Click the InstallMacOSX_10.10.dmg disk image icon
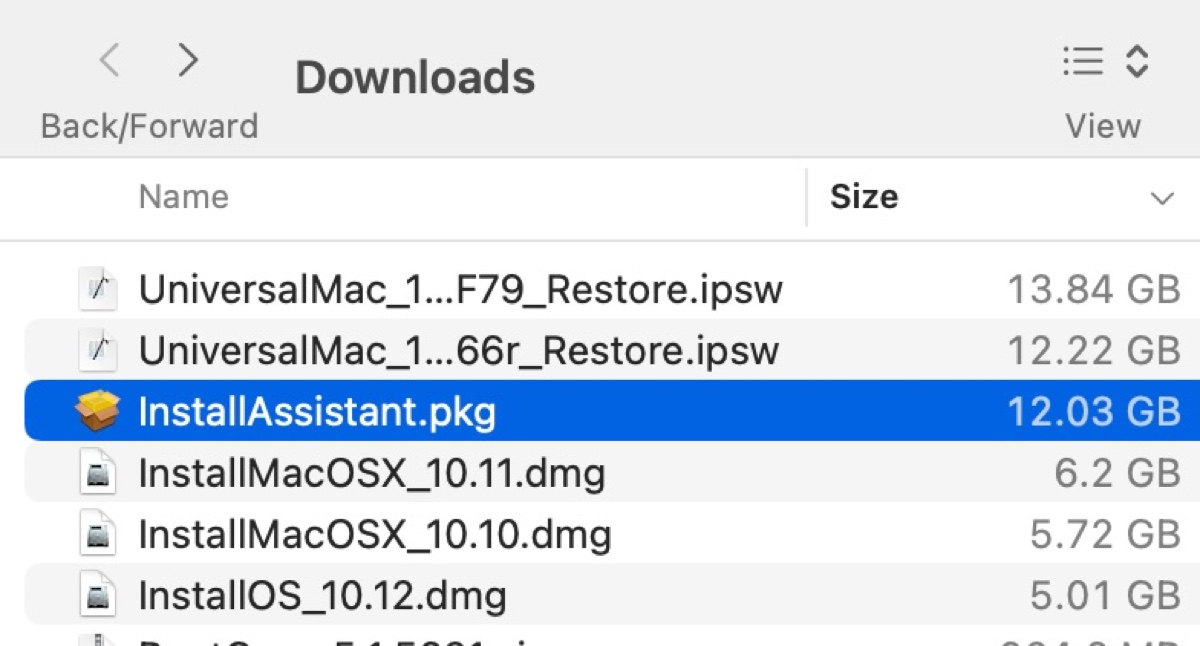Screen dimensions: 1200x646 pyautogui.click(x=98, y=535)
